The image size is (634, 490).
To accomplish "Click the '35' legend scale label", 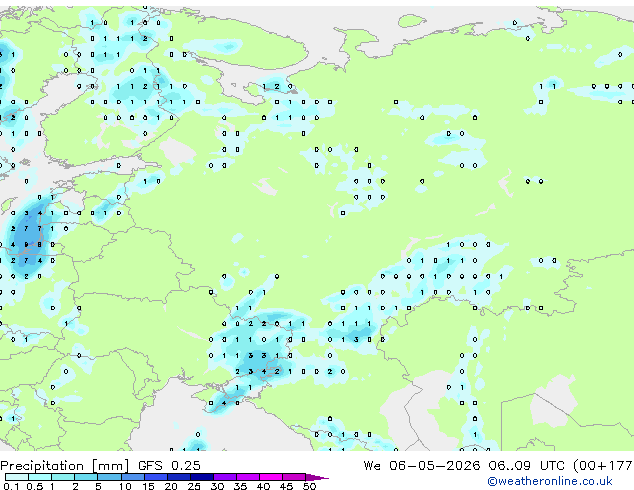I will tap(240, 486).
